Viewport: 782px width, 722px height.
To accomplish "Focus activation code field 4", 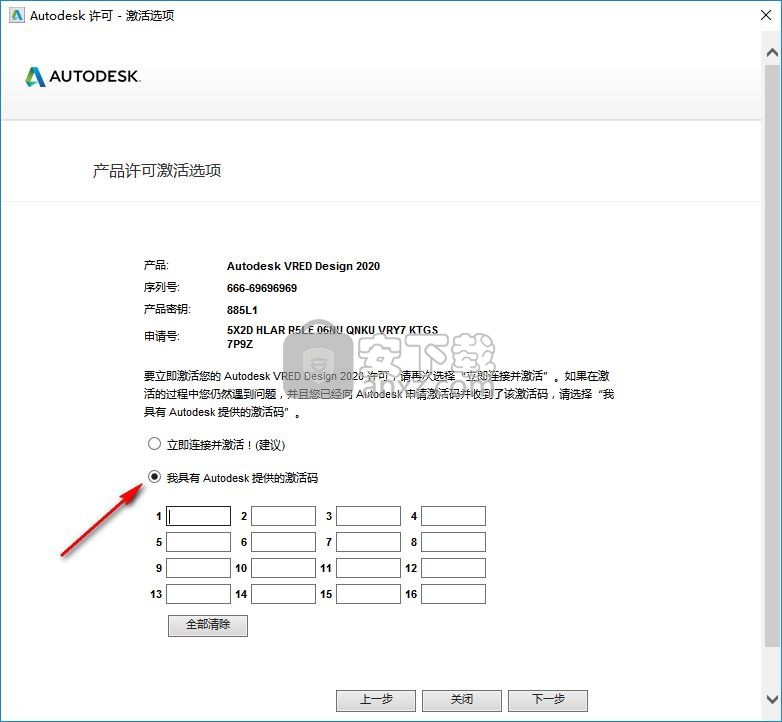I will tap(453, 516).
